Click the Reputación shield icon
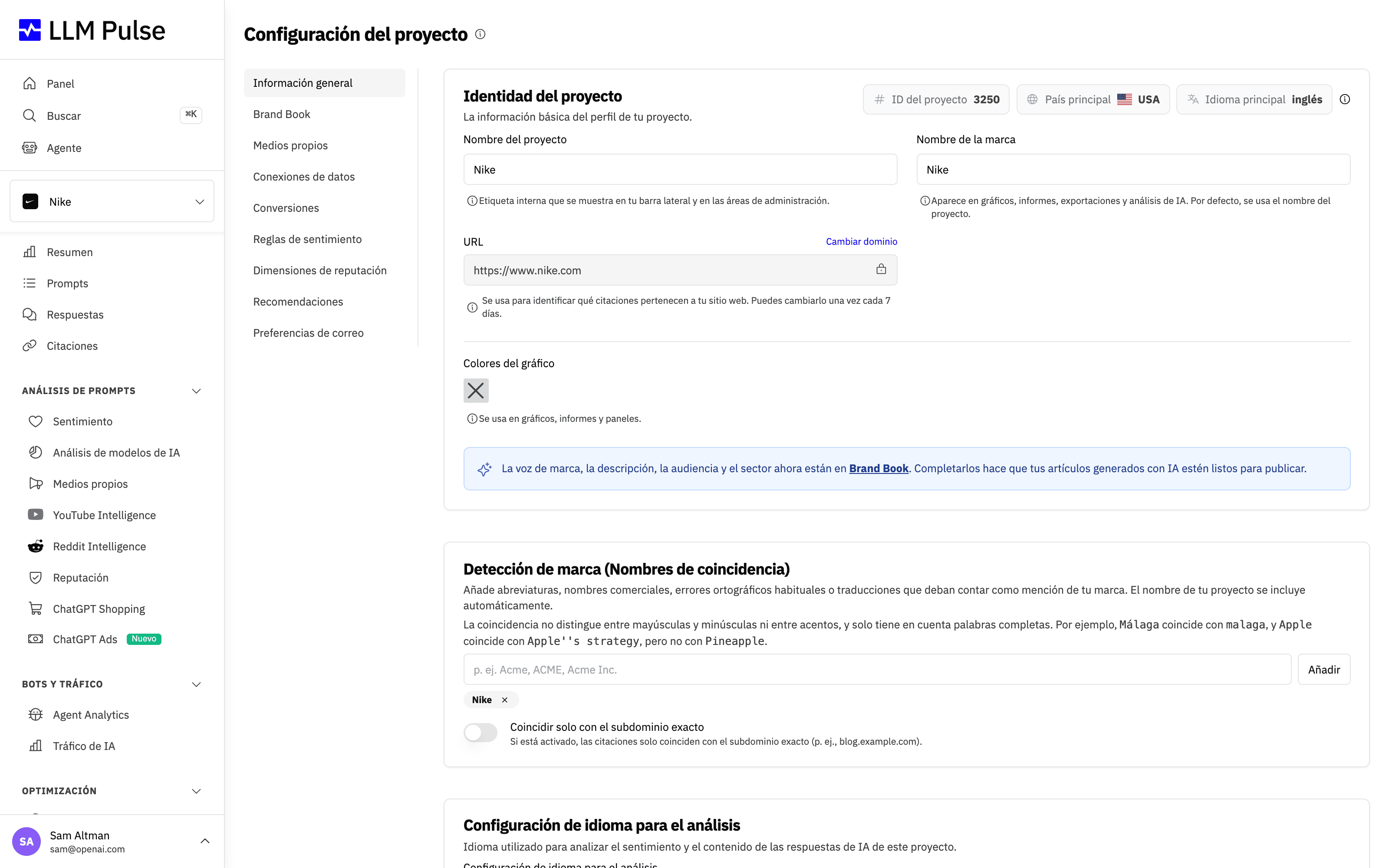Viewport: 1389px width, 868px height. pos(36,577)
